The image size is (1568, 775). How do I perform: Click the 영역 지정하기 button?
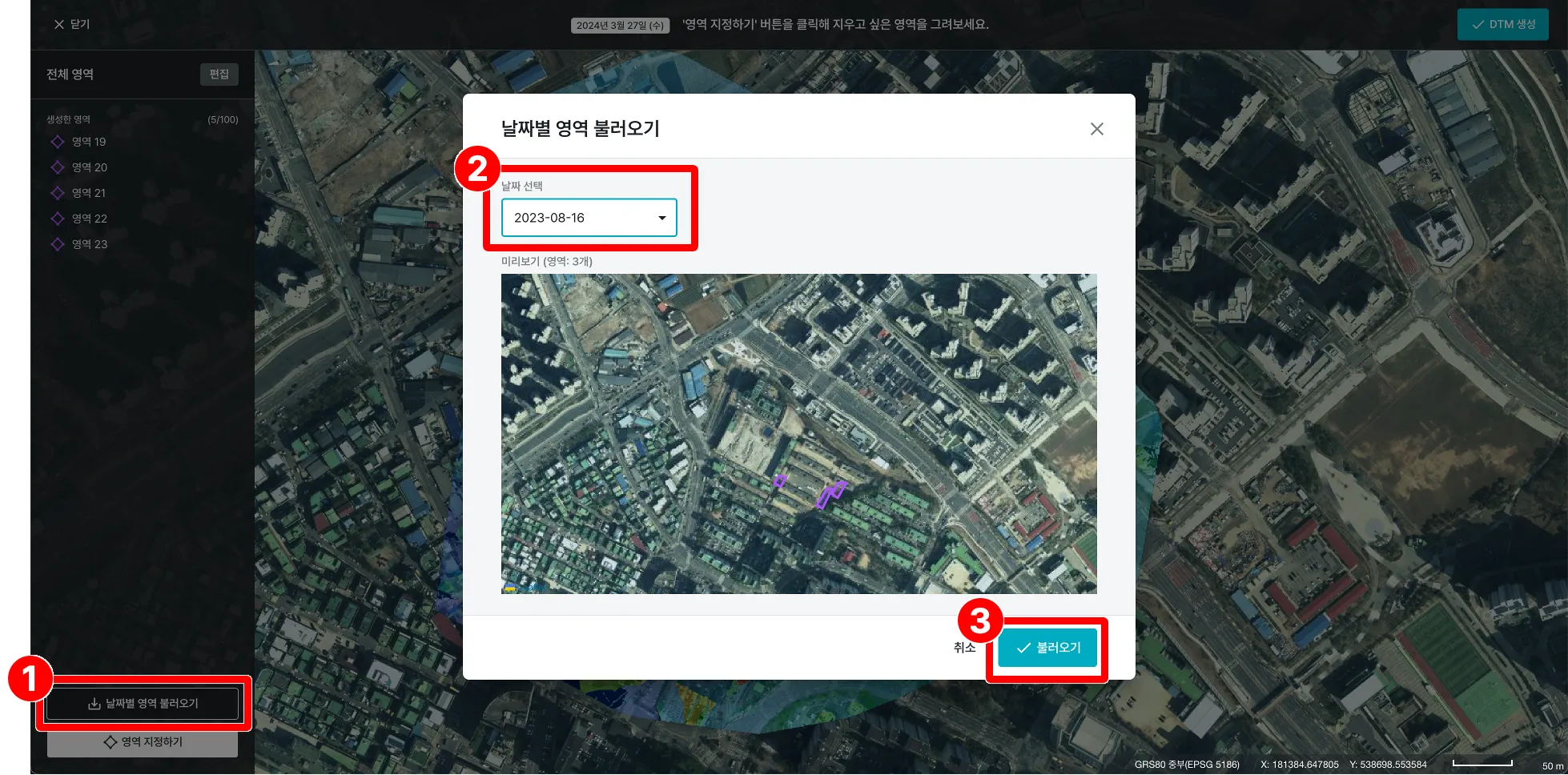(x=143, y=742)
